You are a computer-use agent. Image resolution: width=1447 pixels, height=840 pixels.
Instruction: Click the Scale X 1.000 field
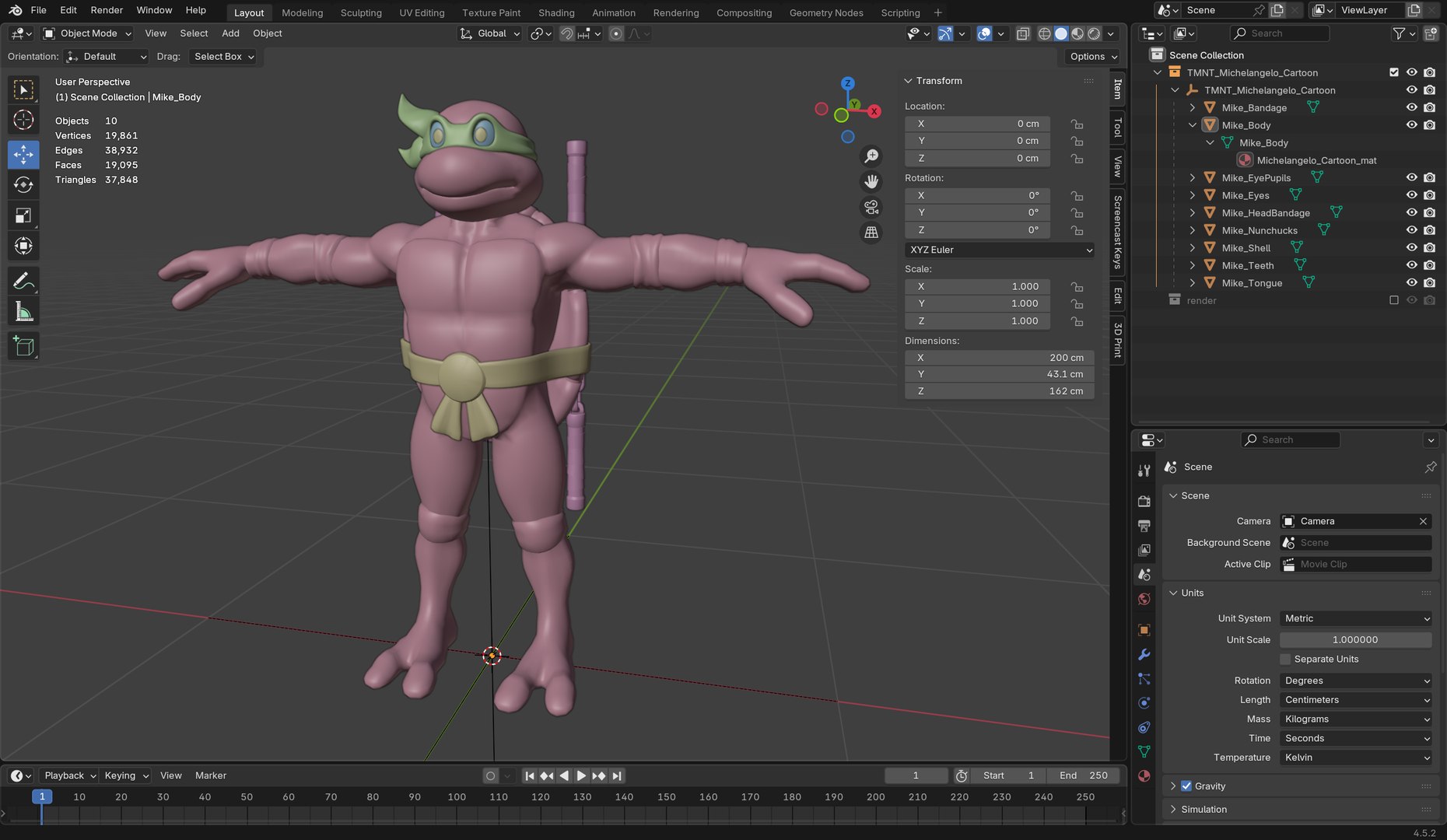(x=978, y=286)
